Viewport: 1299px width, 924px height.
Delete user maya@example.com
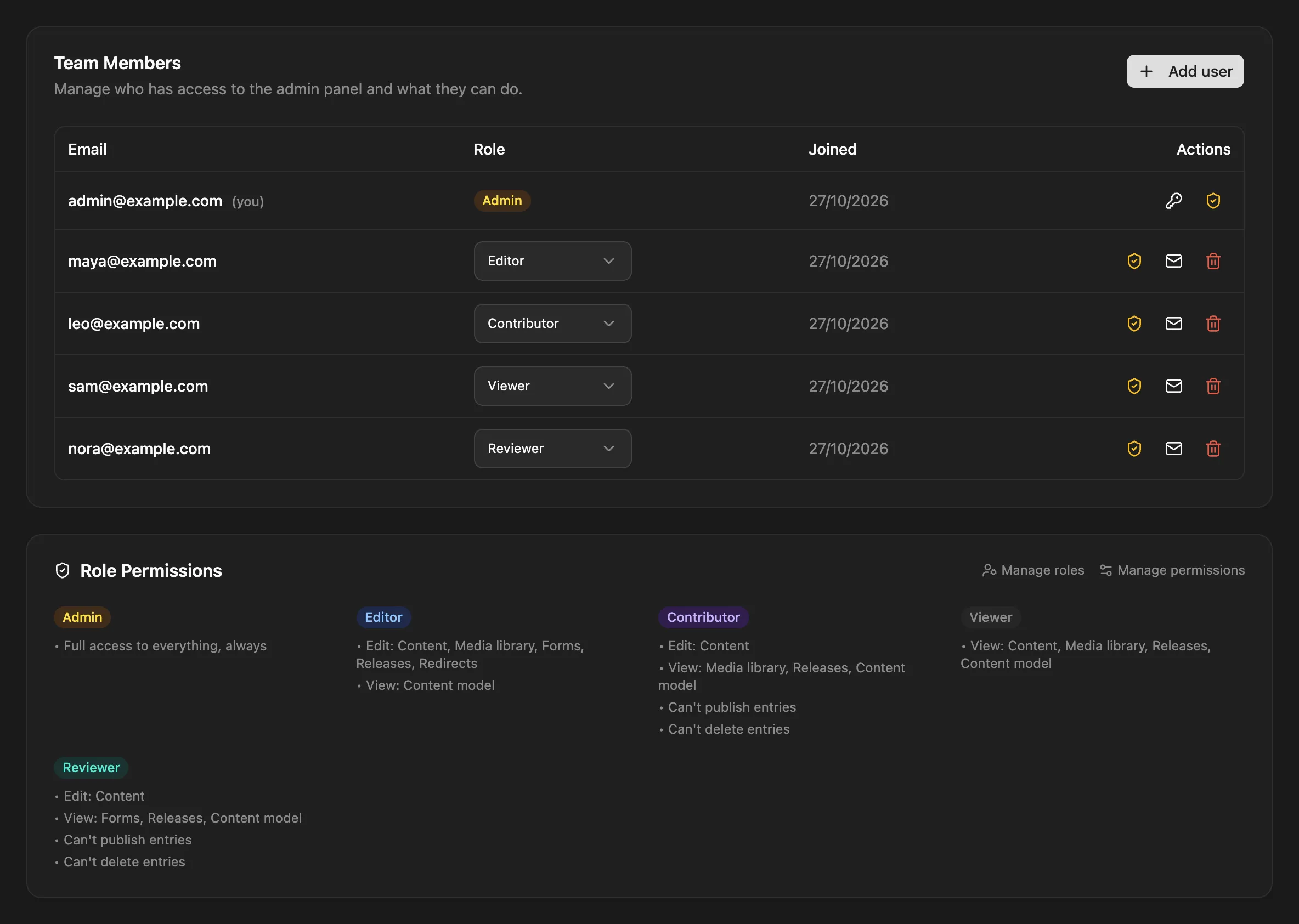(1213, 261)
